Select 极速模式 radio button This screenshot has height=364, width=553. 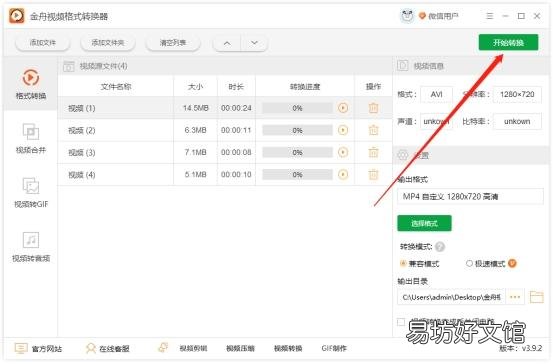tap(469, 263)
